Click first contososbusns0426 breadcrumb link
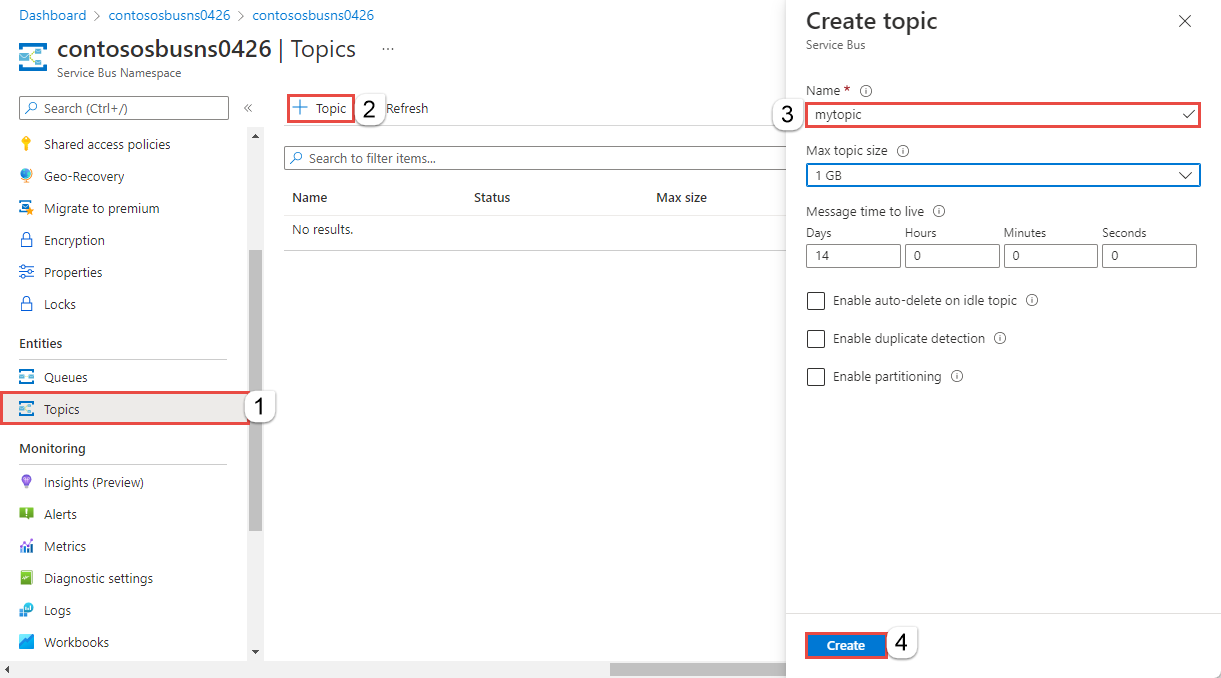1221x678 pixels. click(x=169, y=15)
